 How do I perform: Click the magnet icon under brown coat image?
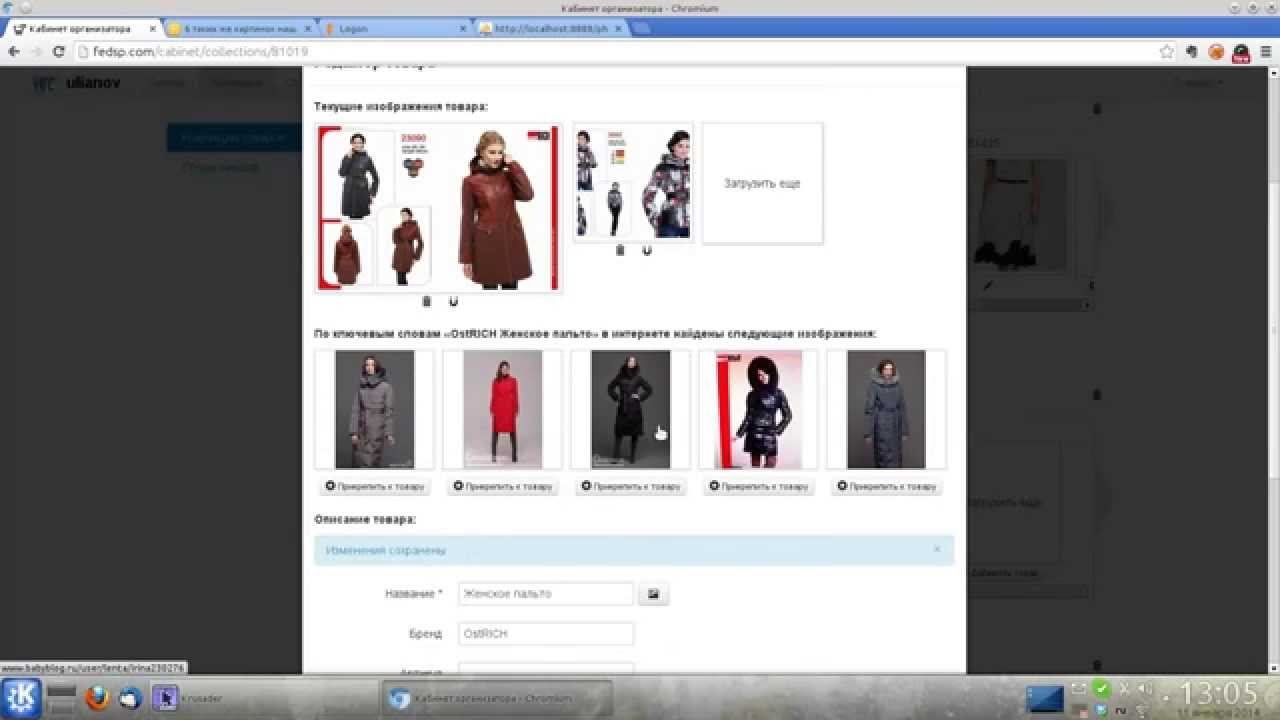[453, 301]
